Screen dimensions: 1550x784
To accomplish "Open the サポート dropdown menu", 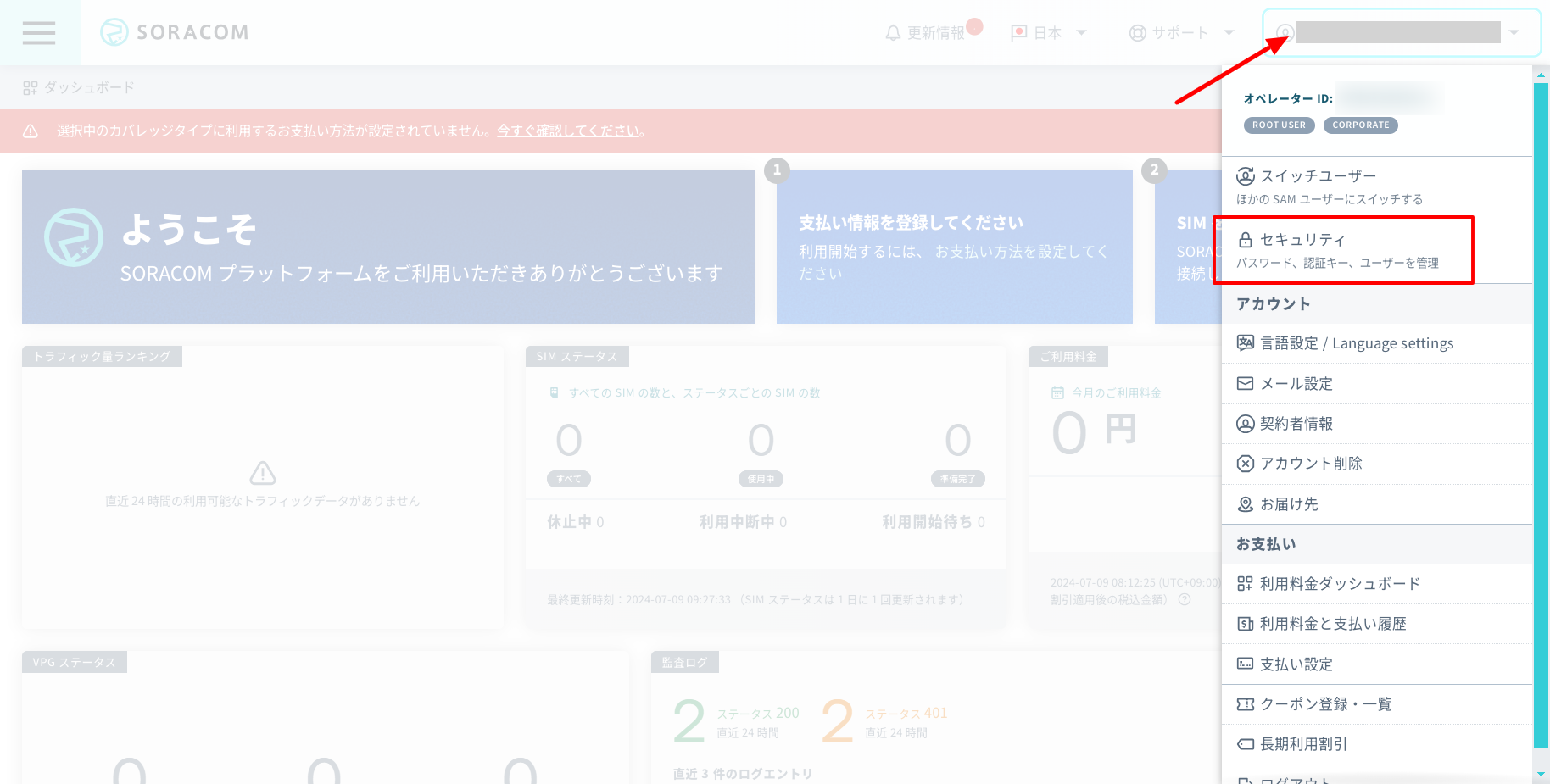I will pos(1181,32).
